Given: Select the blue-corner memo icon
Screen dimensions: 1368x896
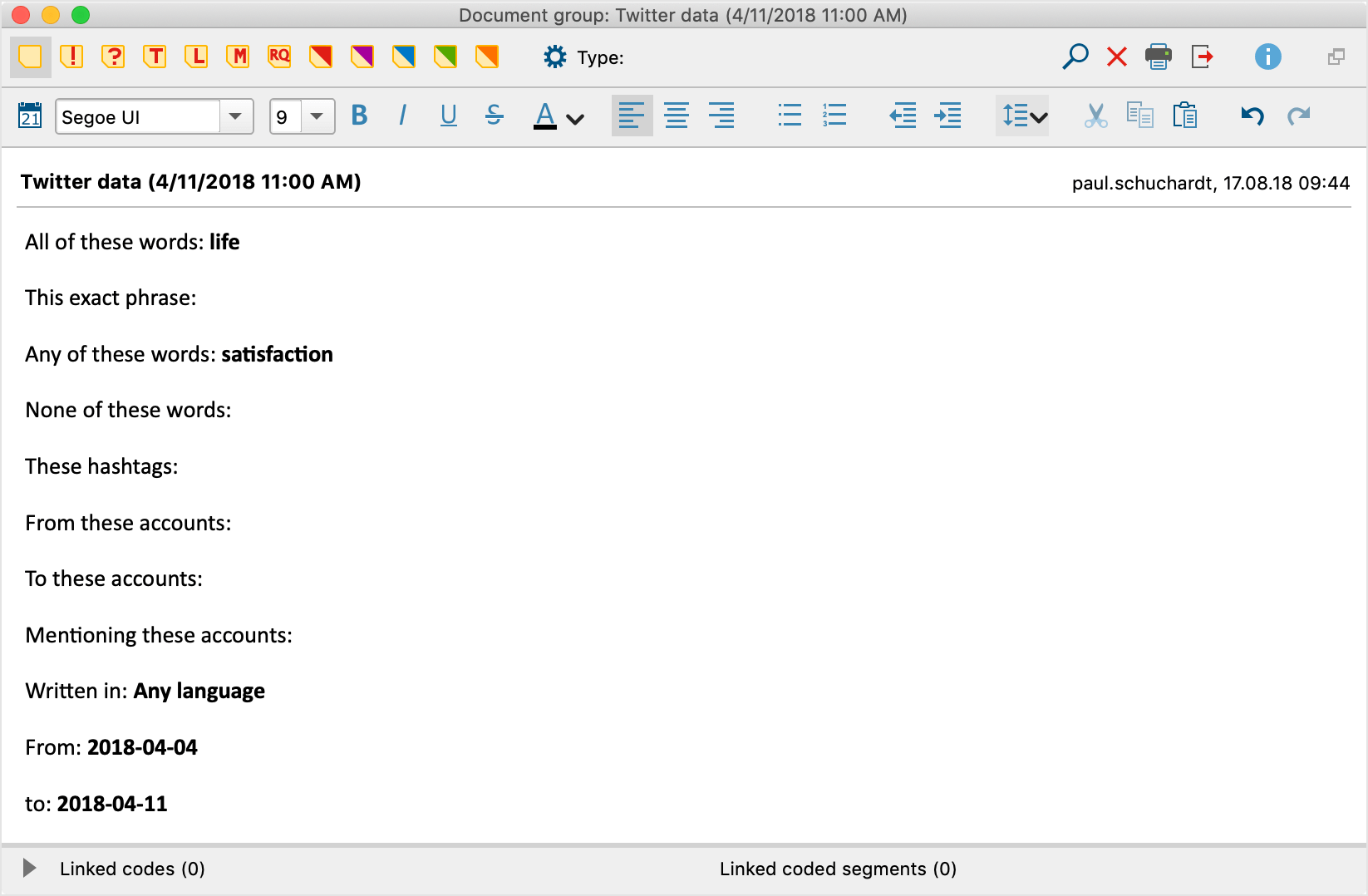Looking at the screenshot, I should (x=404, y=57).
